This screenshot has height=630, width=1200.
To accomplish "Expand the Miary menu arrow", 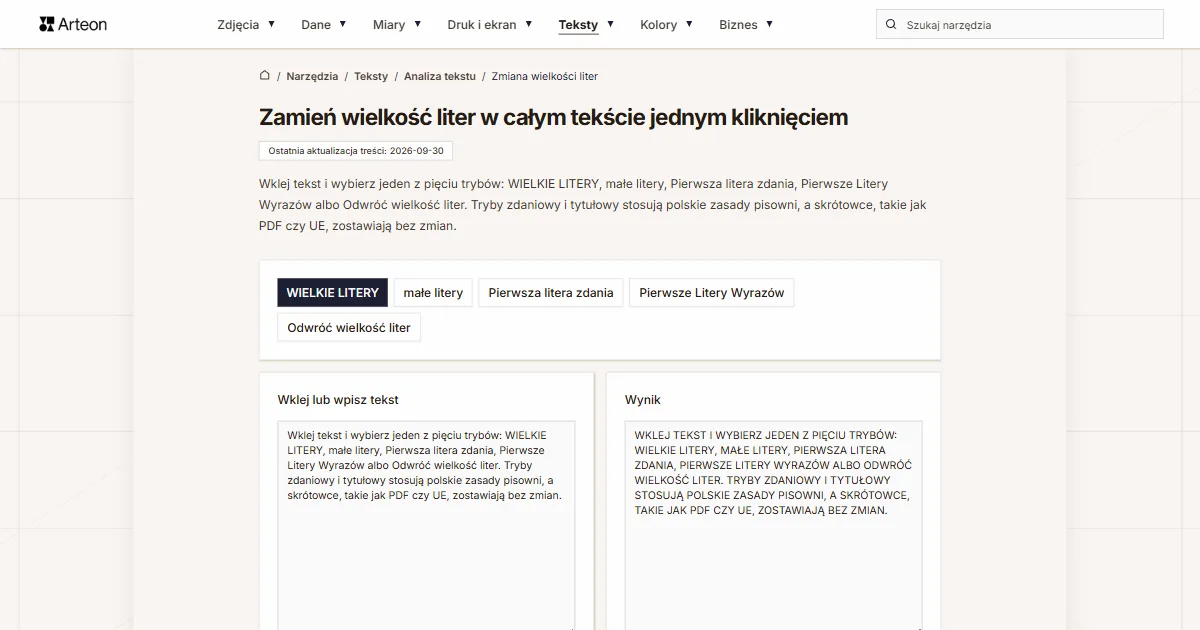I will pyautogui.click(x=417, y=23).
